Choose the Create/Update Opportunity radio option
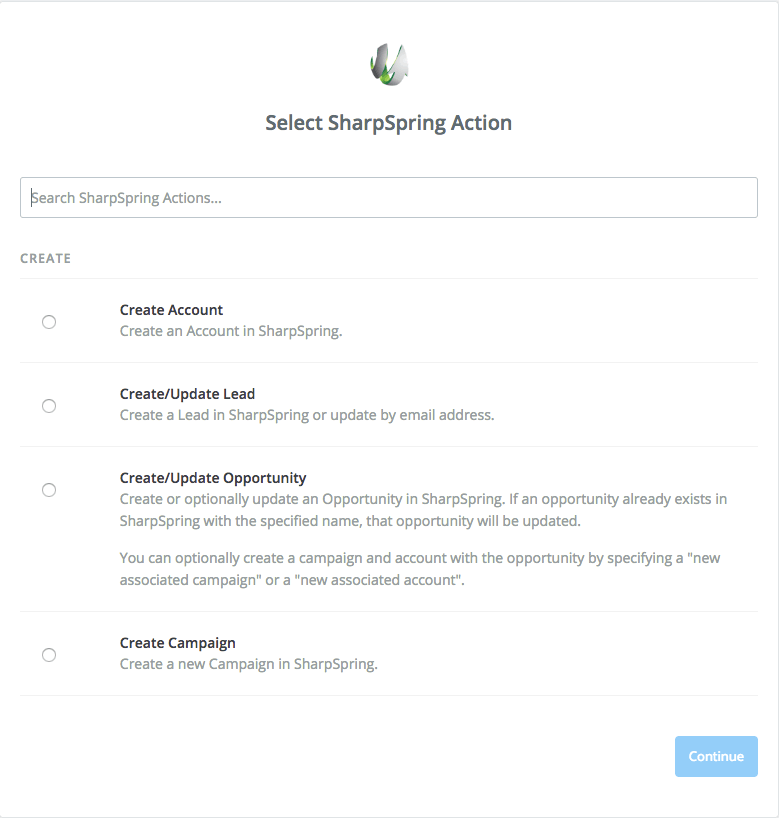This screenshot has height=818, width=779. [x=49, y=490]
